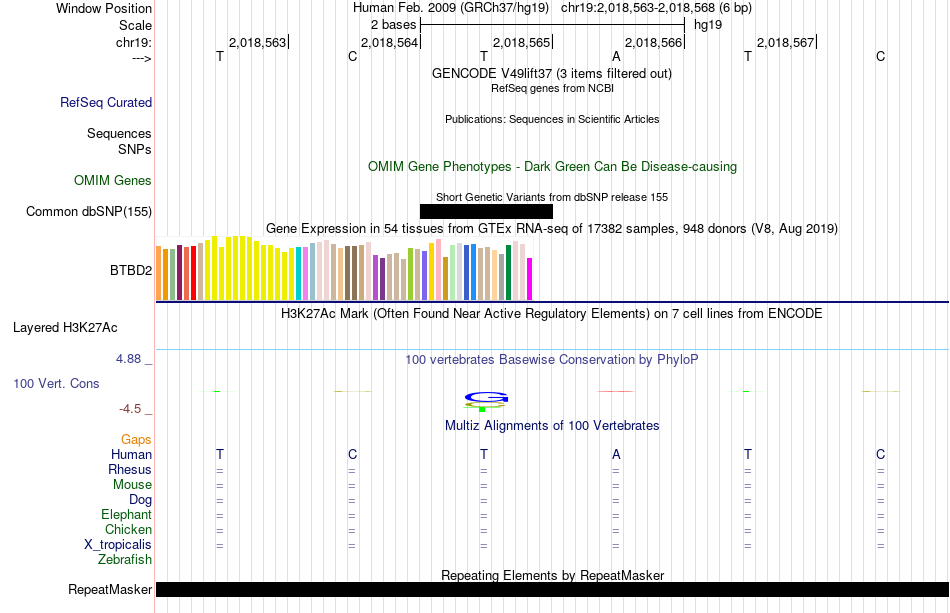Viewport: 950px width, 613px height.
Task: Click the position label 2,018,565
Action: click(x=522, y=42)
